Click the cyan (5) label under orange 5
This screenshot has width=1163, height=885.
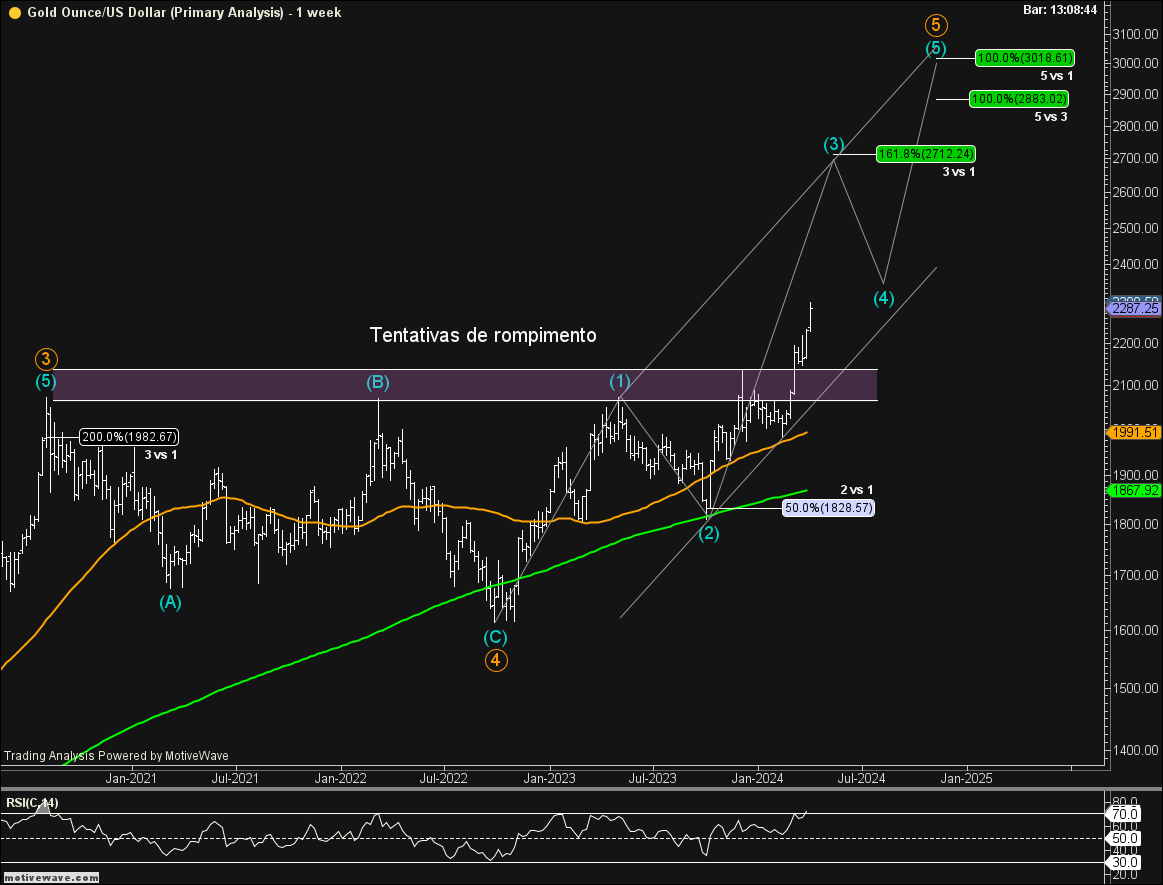tap(936, 48)
